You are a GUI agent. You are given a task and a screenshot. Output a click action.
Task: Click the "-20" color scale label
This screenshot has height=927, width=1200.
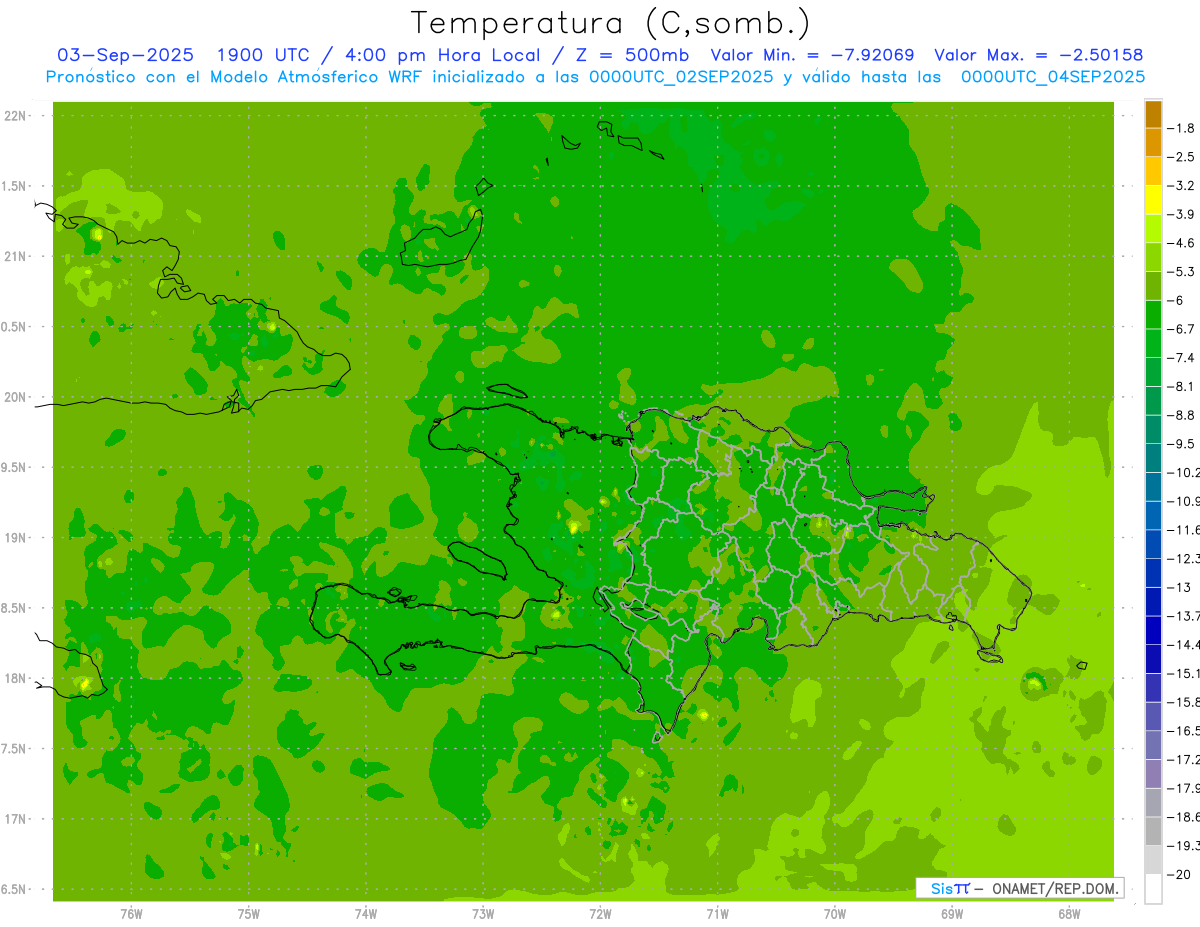click(x=1181, y=875)
